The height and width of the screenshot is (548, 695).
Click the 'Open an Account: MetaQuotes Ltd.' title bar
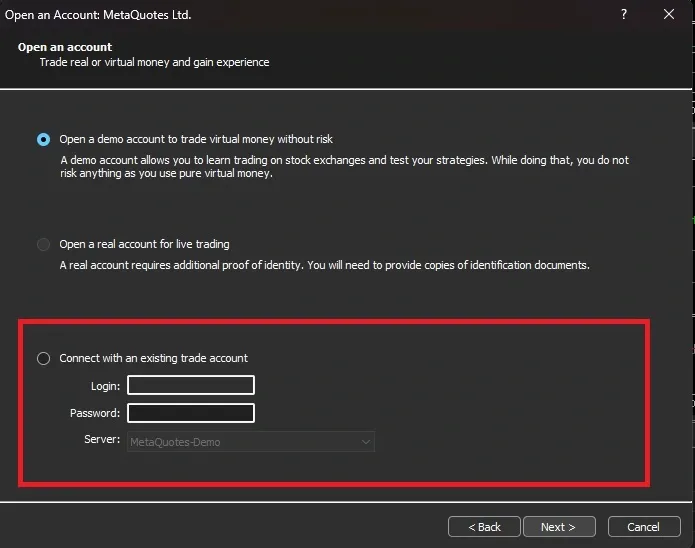tap(105, 15)
